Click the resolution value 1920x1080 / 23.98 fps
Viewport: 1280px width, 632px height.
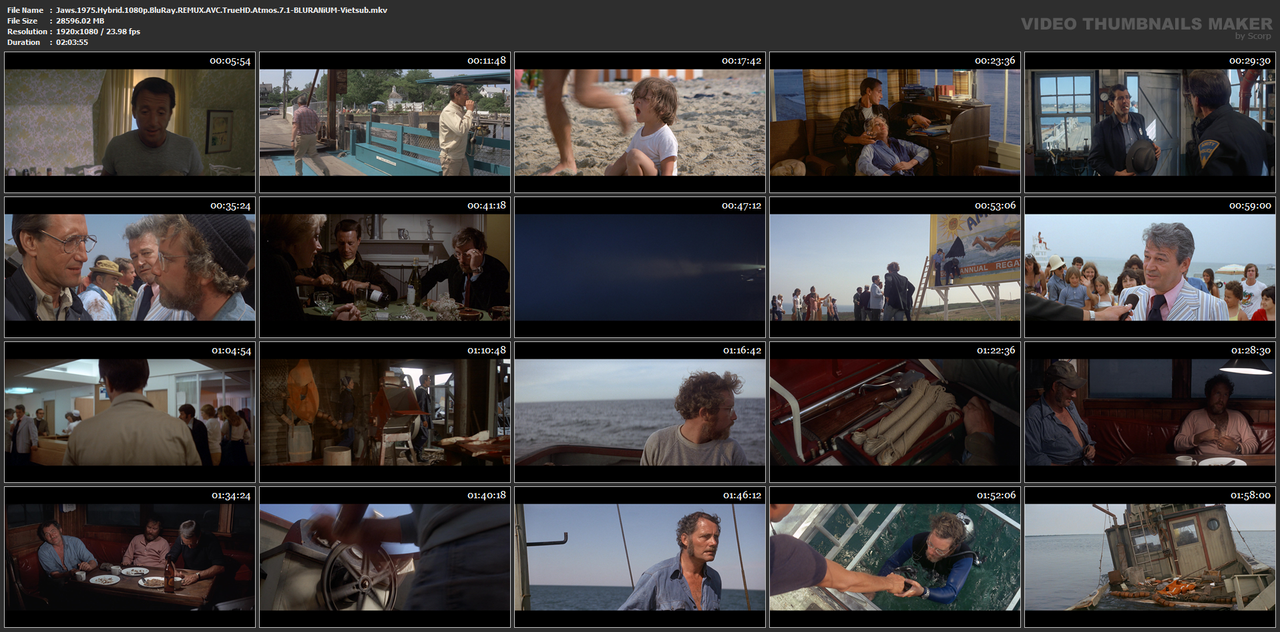98,32
